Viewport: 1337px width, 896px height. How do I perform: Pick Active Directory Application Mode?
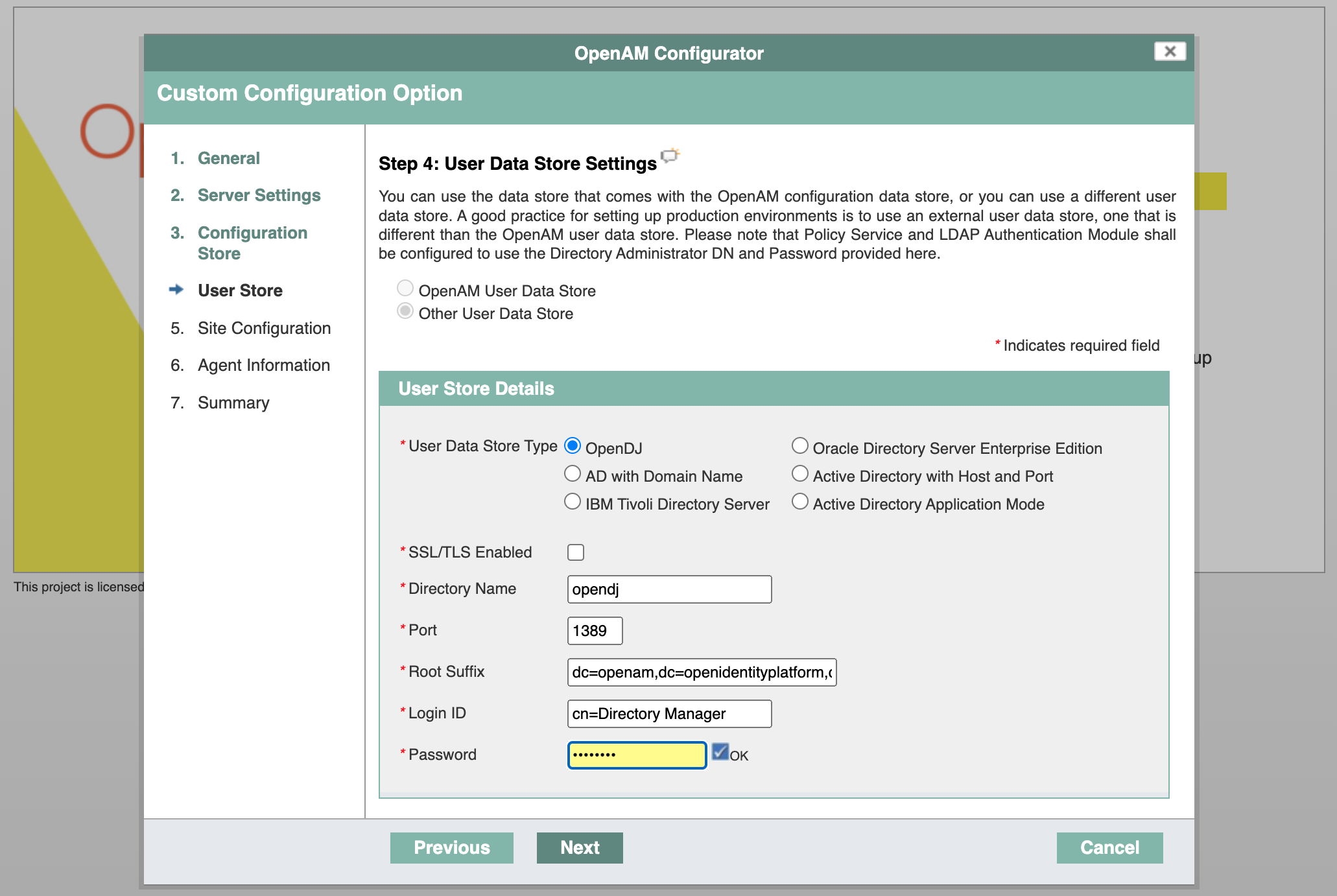[800, 502]
